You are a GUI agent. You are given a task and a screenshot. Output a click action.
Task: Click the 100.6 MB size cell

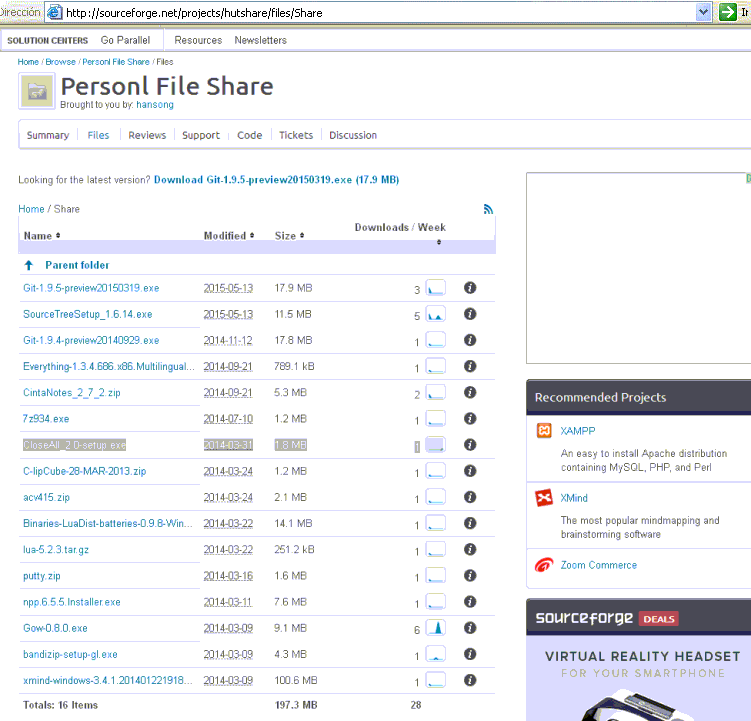[x=296, y=680]
